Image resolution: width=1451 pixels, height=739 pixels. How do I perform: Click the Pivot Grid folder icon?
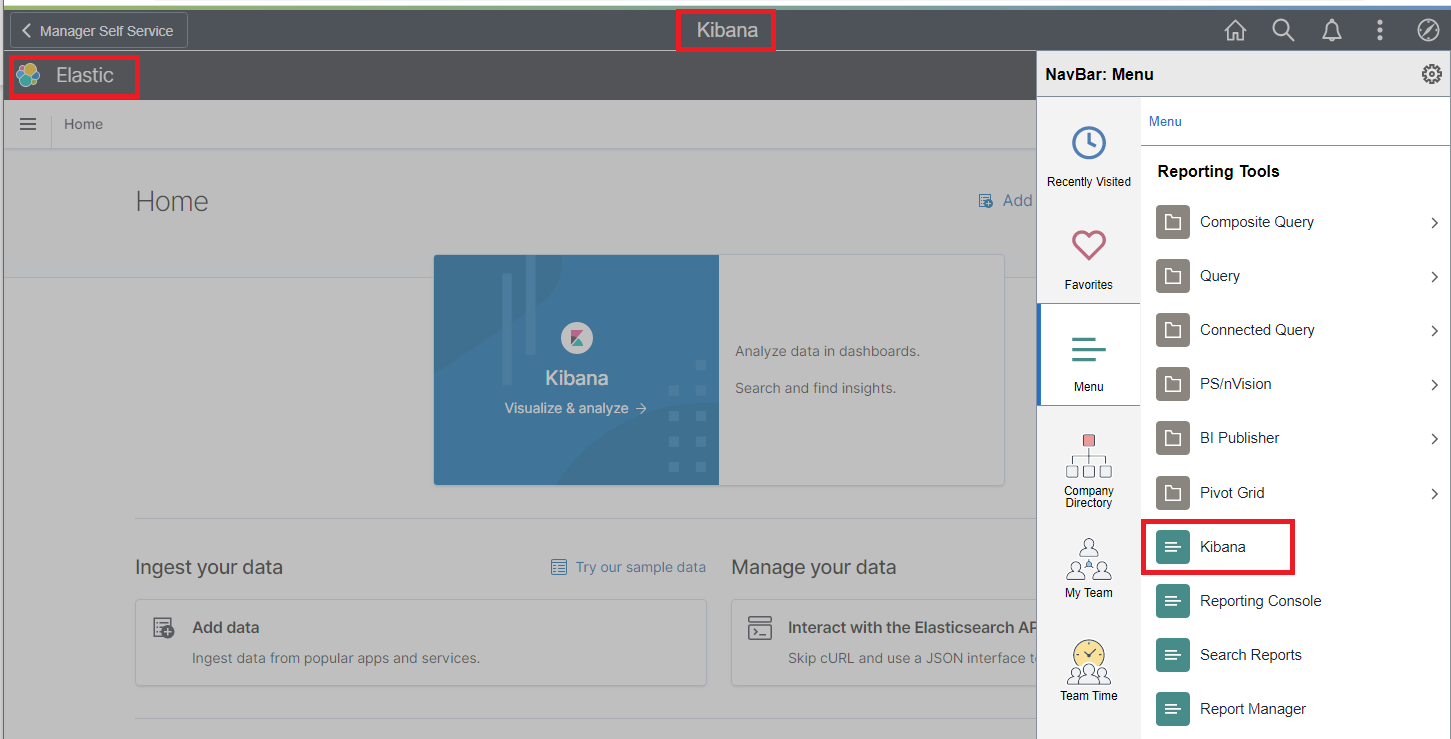click(1173, 493)
